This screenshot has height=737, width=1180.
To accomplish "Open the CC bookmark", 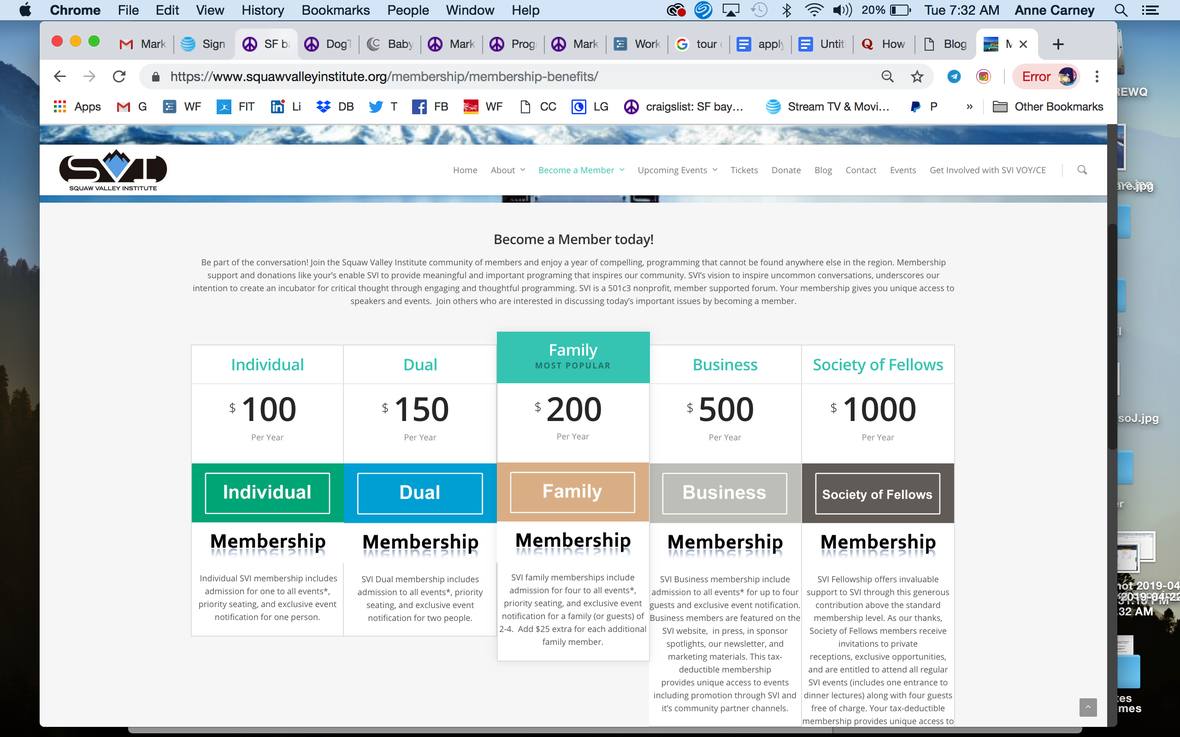I will pos(538,106).
